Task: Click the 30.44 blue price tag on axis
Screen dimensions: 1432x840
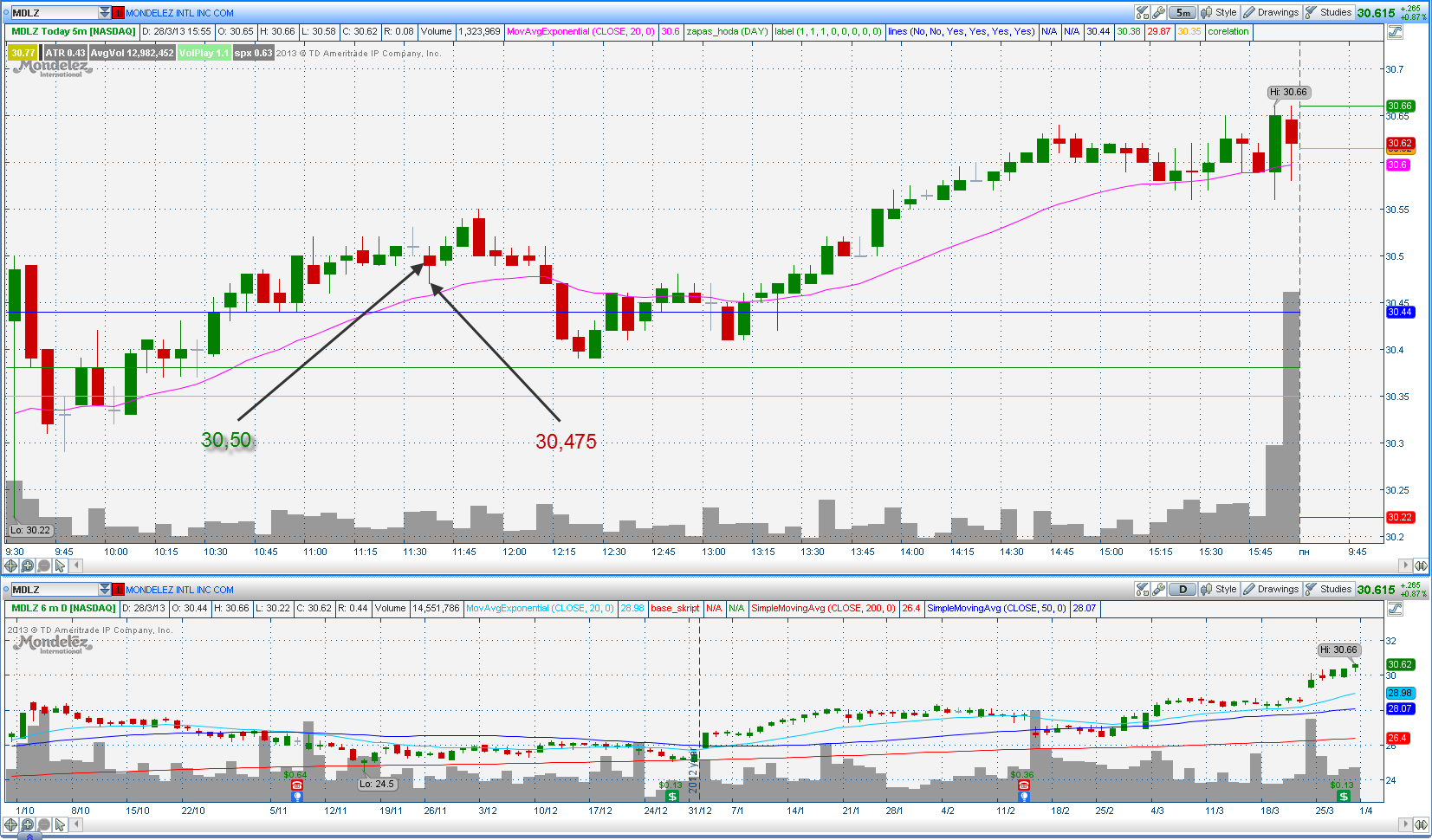Action: pos(1400,312)
